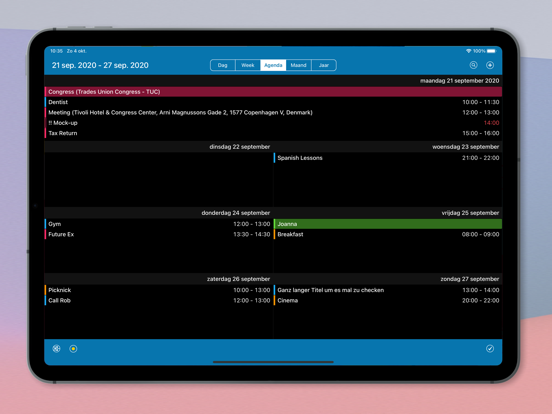Open the checkmark tasks icon
The width and height of the screenshot is (552, 414).
coord(490,349)
